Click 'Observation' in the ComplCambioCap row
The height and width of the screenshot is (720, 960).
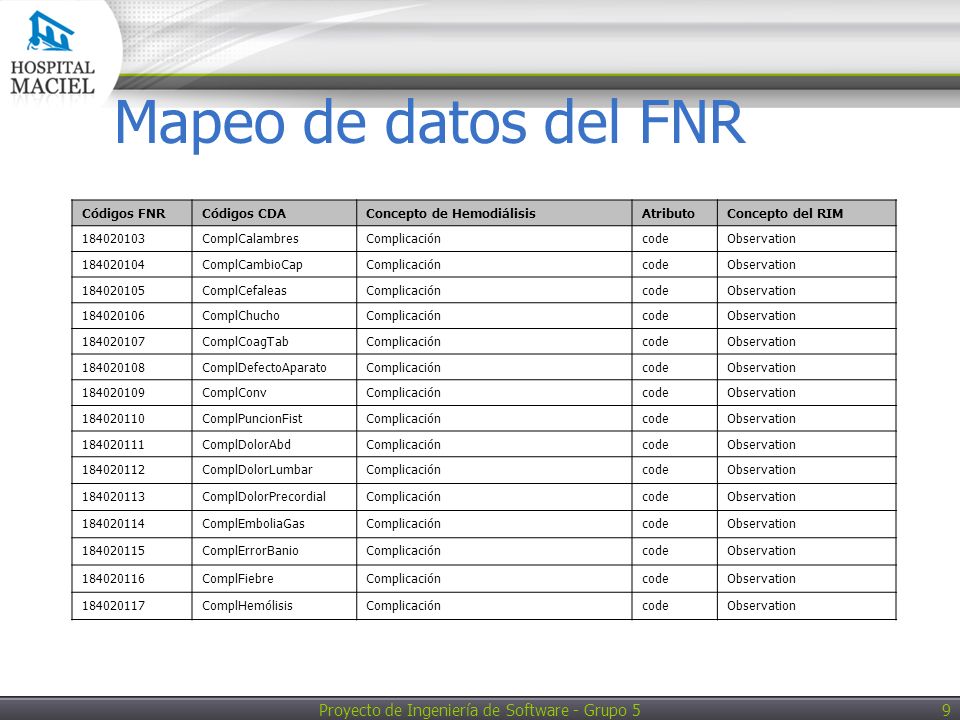(761, 264)
